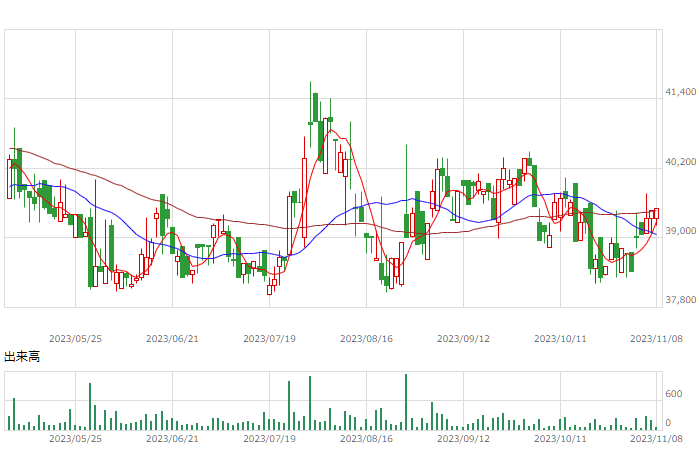
Task: Click the lowest red candle near 2023/07/19
Action: point(269,290)
